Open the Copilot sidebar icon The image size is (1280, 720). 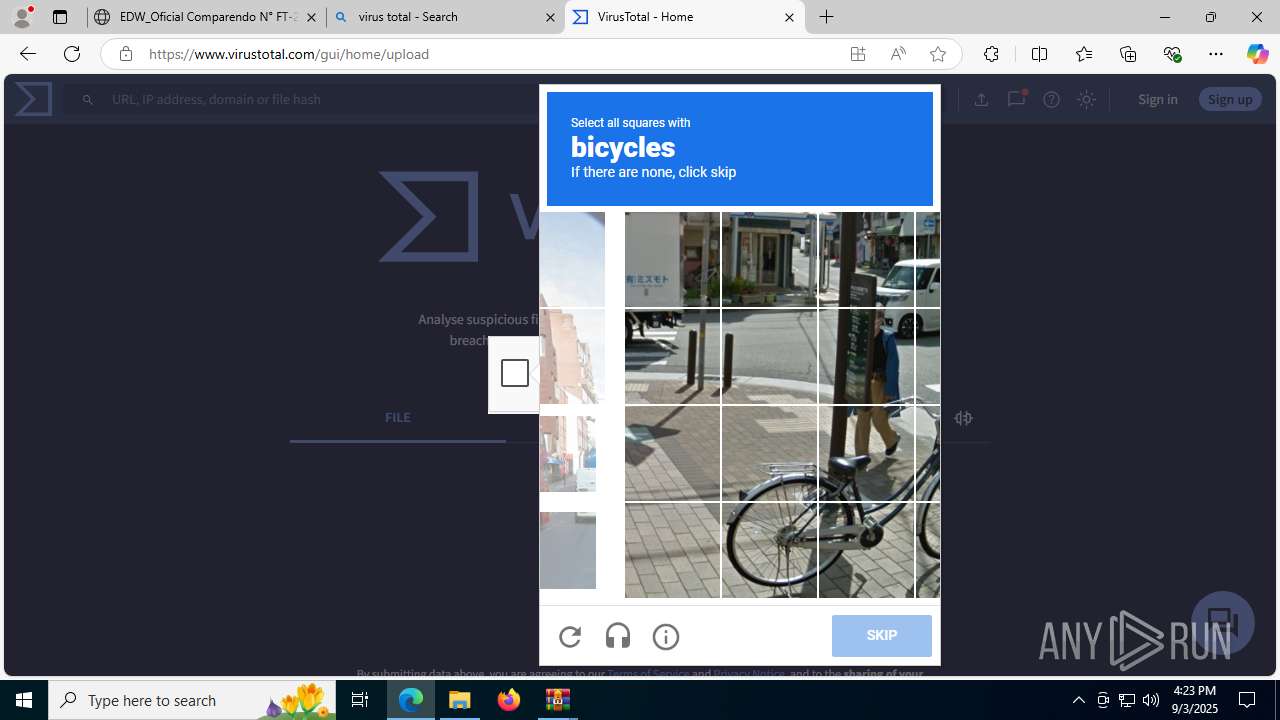pos(1258,54)
